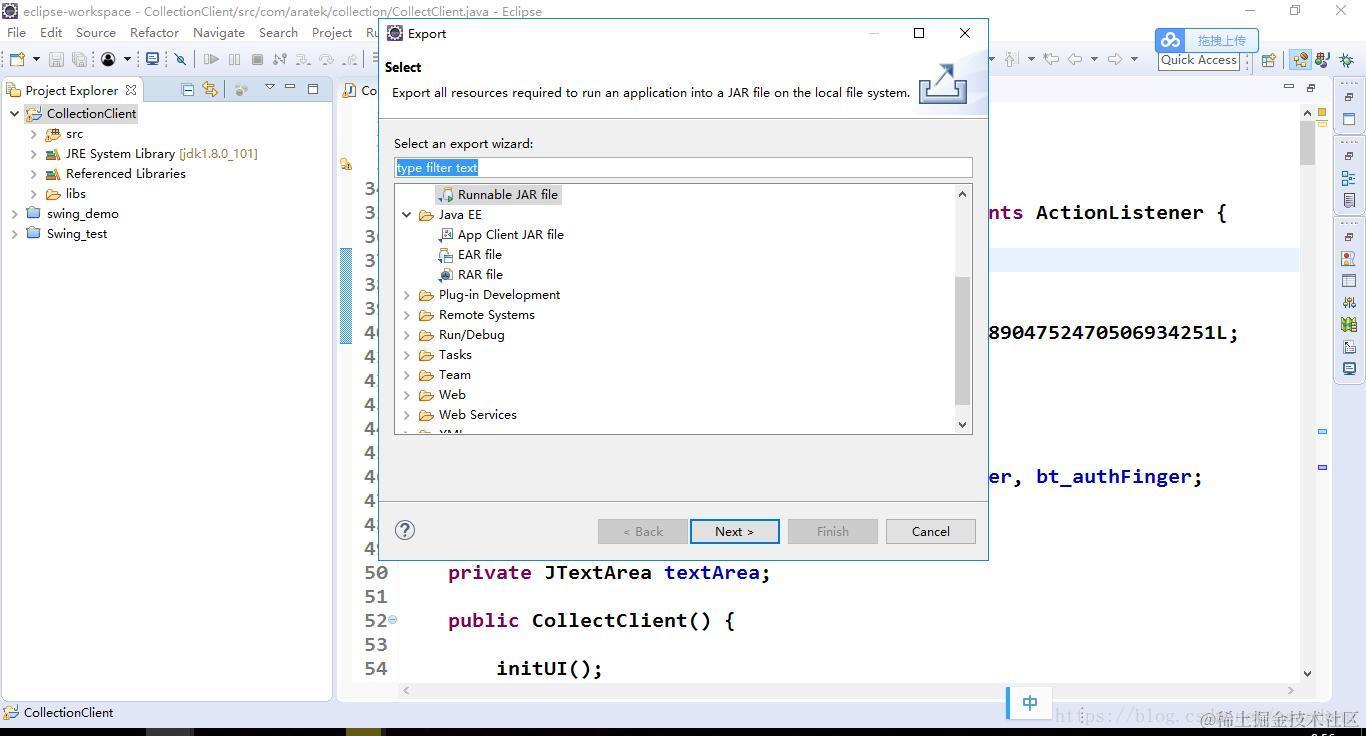The image size is (1366, 736).
Task: Collapse the Java EE folder in wizard list
Action: [x=407, y=214]
